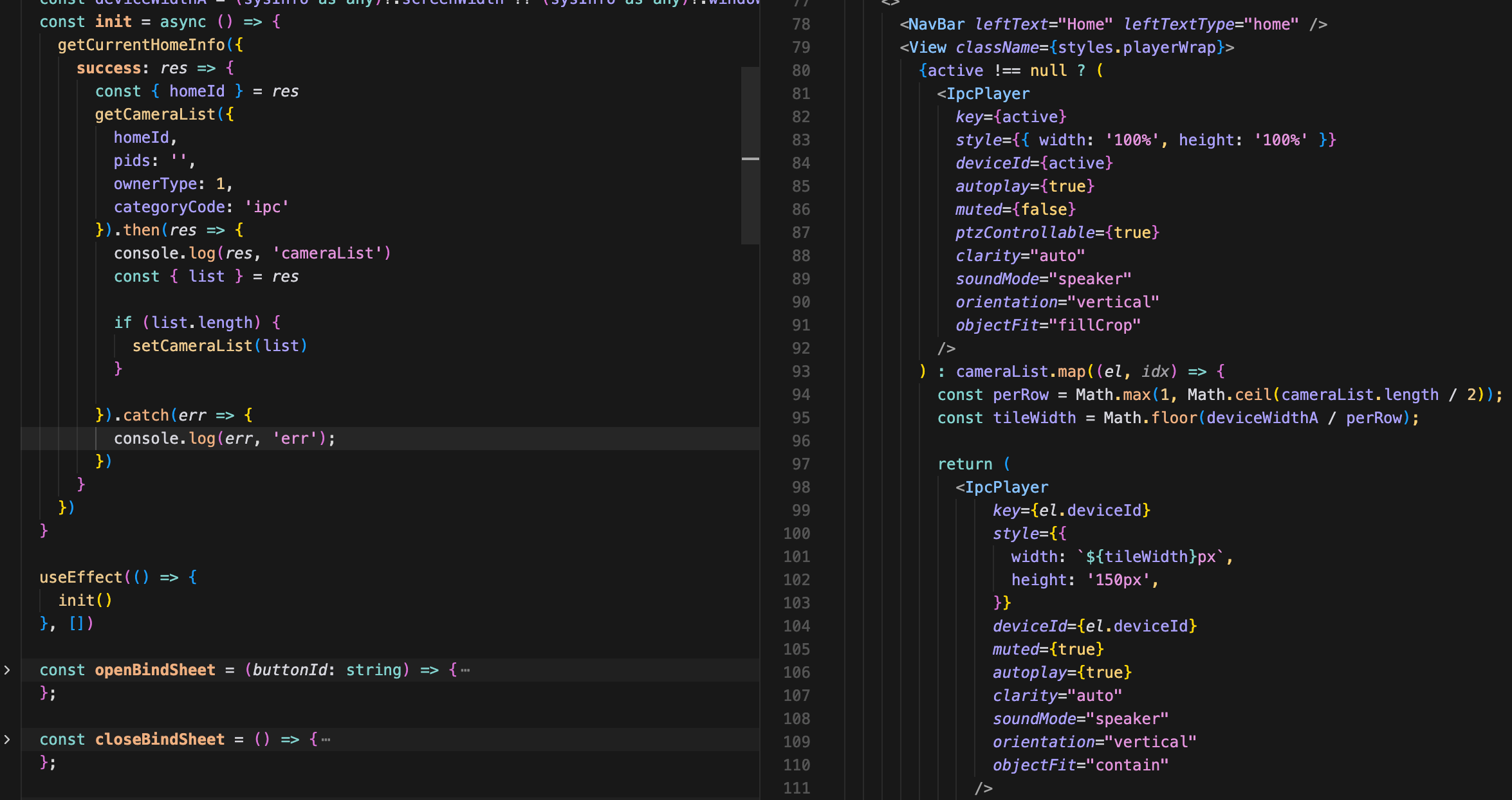
Task: Click the first IpcPlayer tag on line 81
Action: (988, 94)
